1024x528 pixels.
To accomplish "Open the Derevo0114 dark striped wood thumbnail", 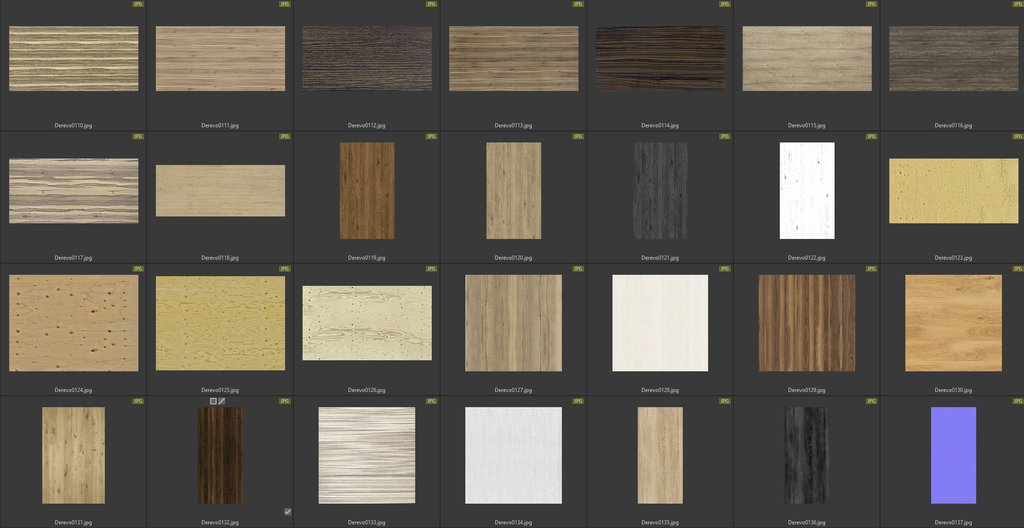I will (660, 59).
